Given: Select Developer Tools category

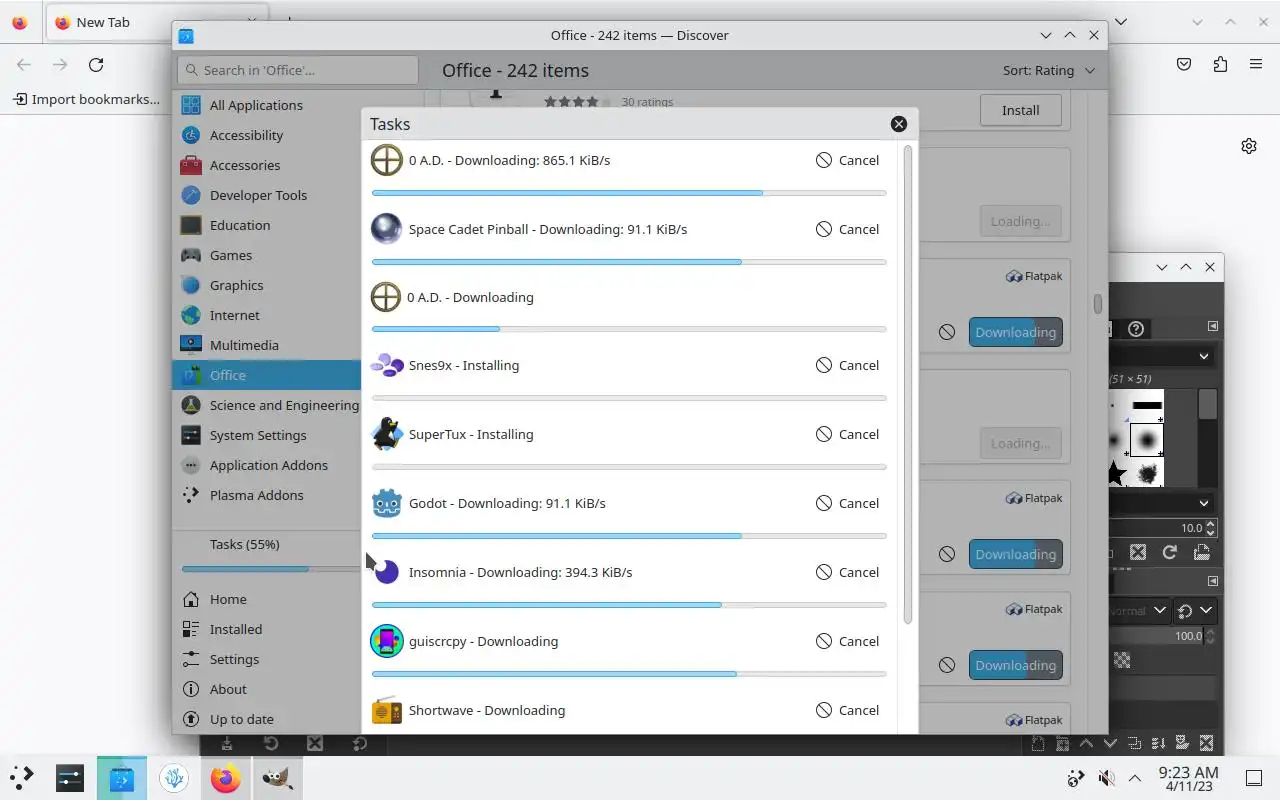Looking at the screenshot, I should tap(267, 195).
